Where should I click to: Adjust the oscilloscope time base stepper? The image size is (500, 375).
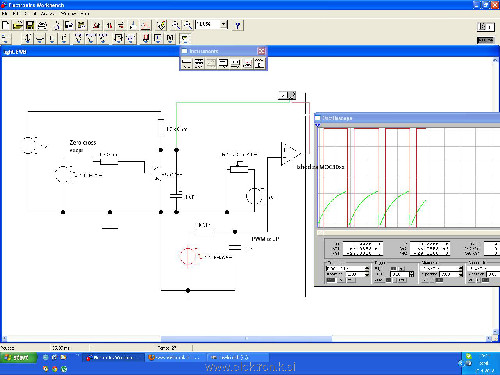[367, 268]
